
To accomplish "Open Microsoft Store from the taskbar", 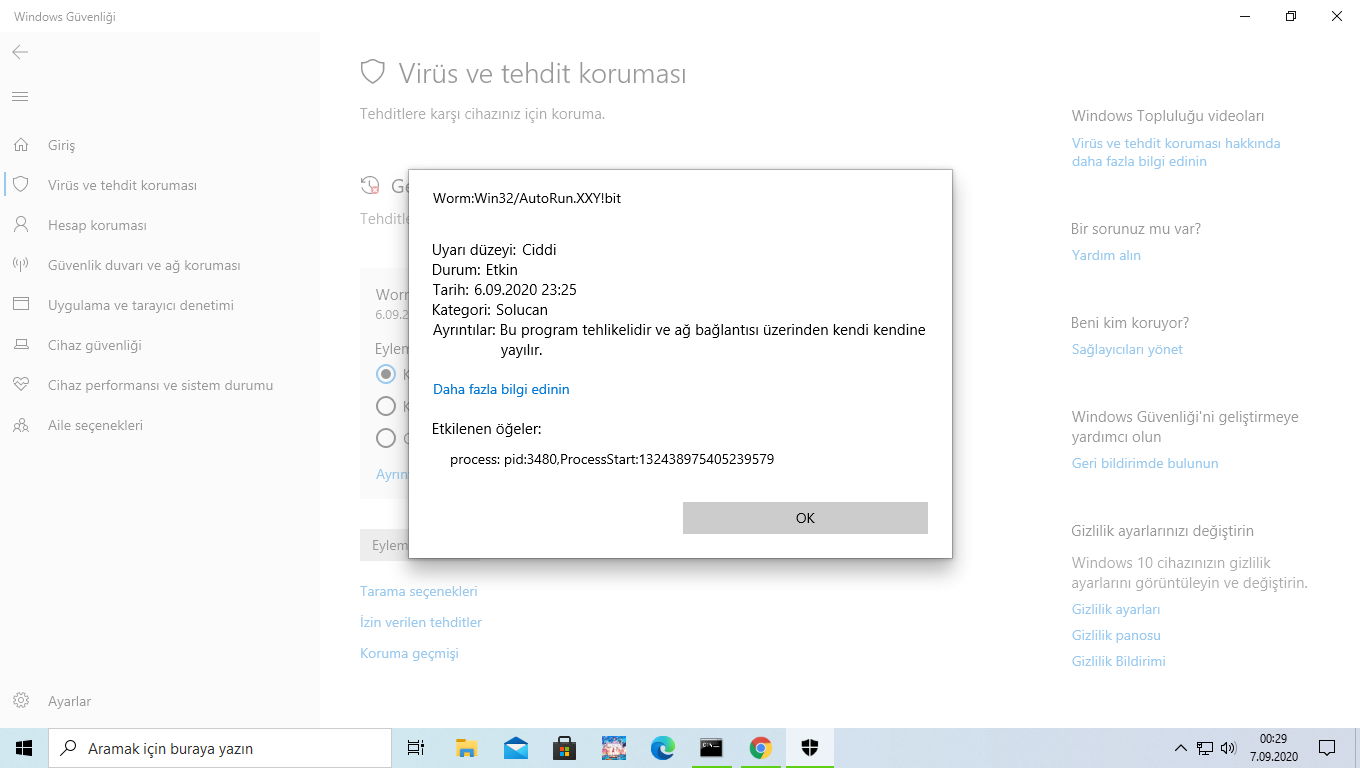I will click(564, 748).
